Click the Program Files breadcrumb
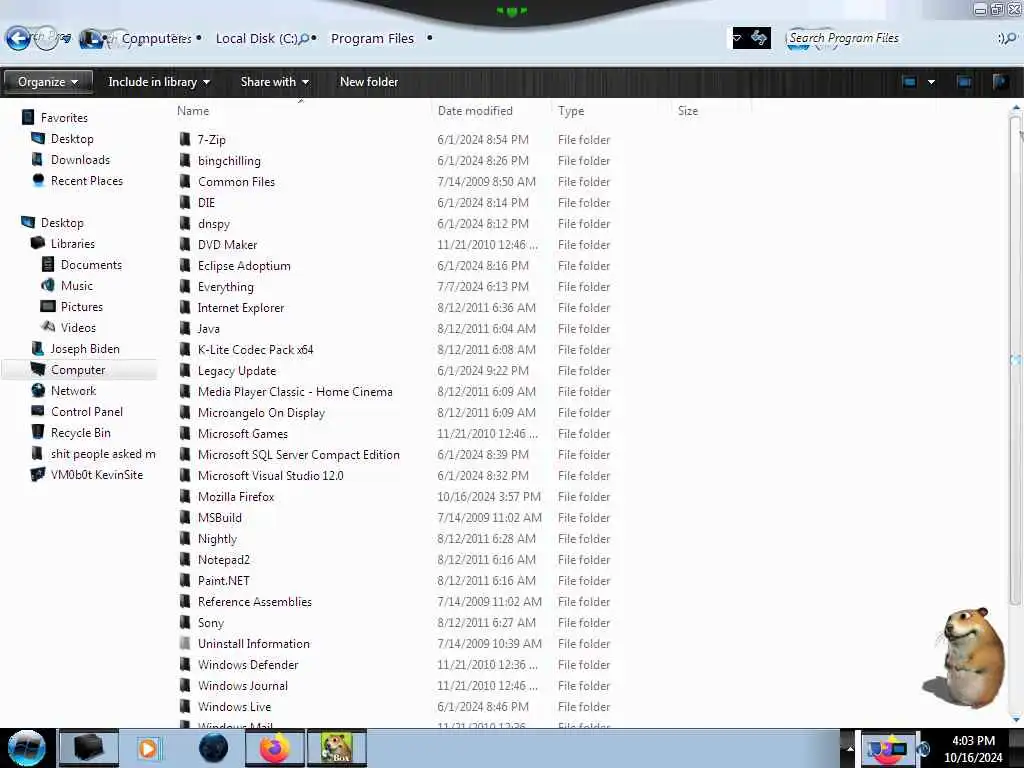 tap(372, 38)
